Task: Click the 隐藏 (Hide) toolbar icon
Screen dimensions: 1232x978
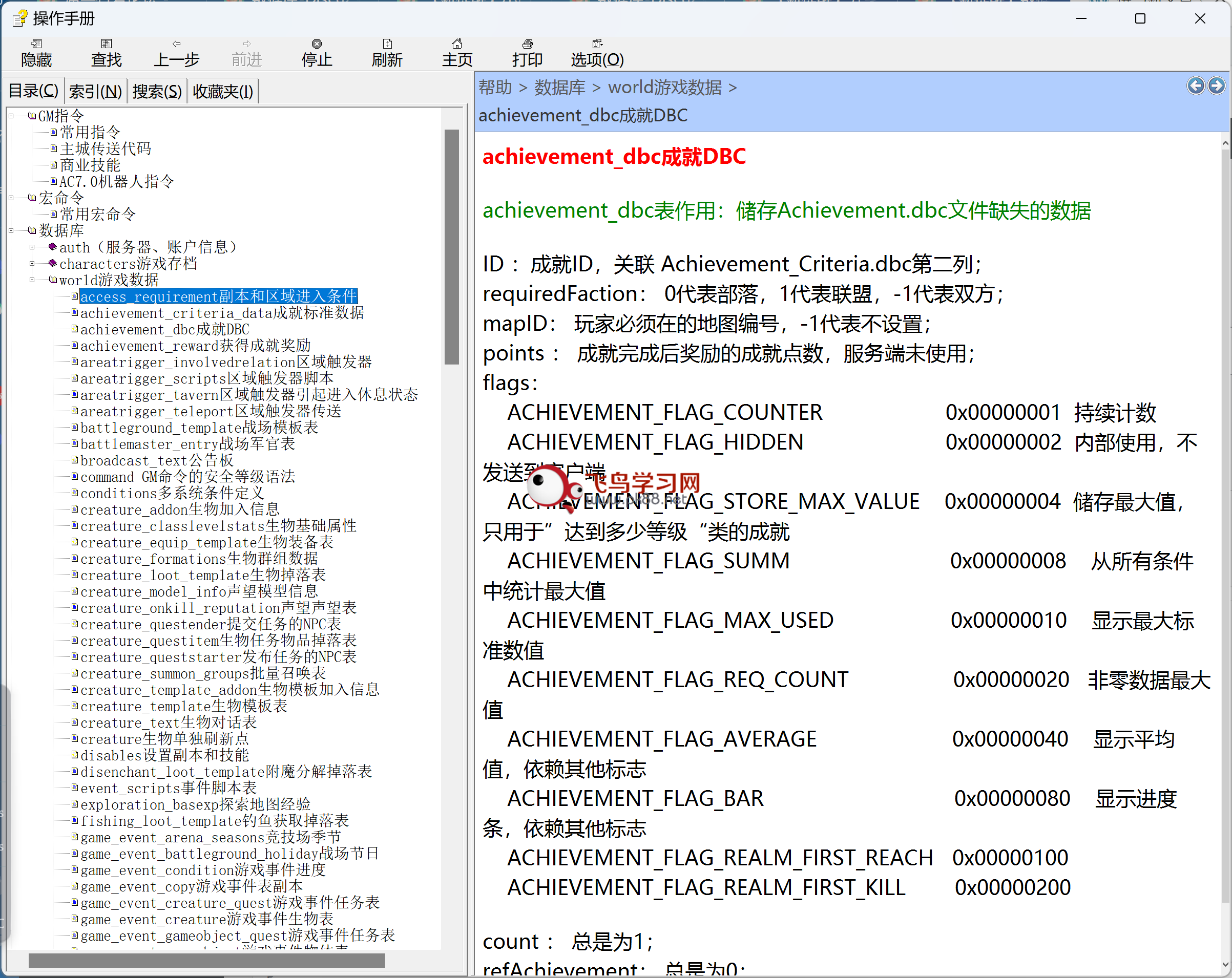Action: point(36,53)
